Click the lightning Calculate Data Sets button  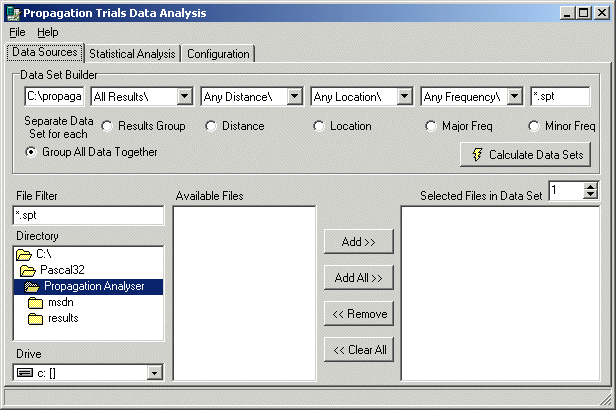525,155
